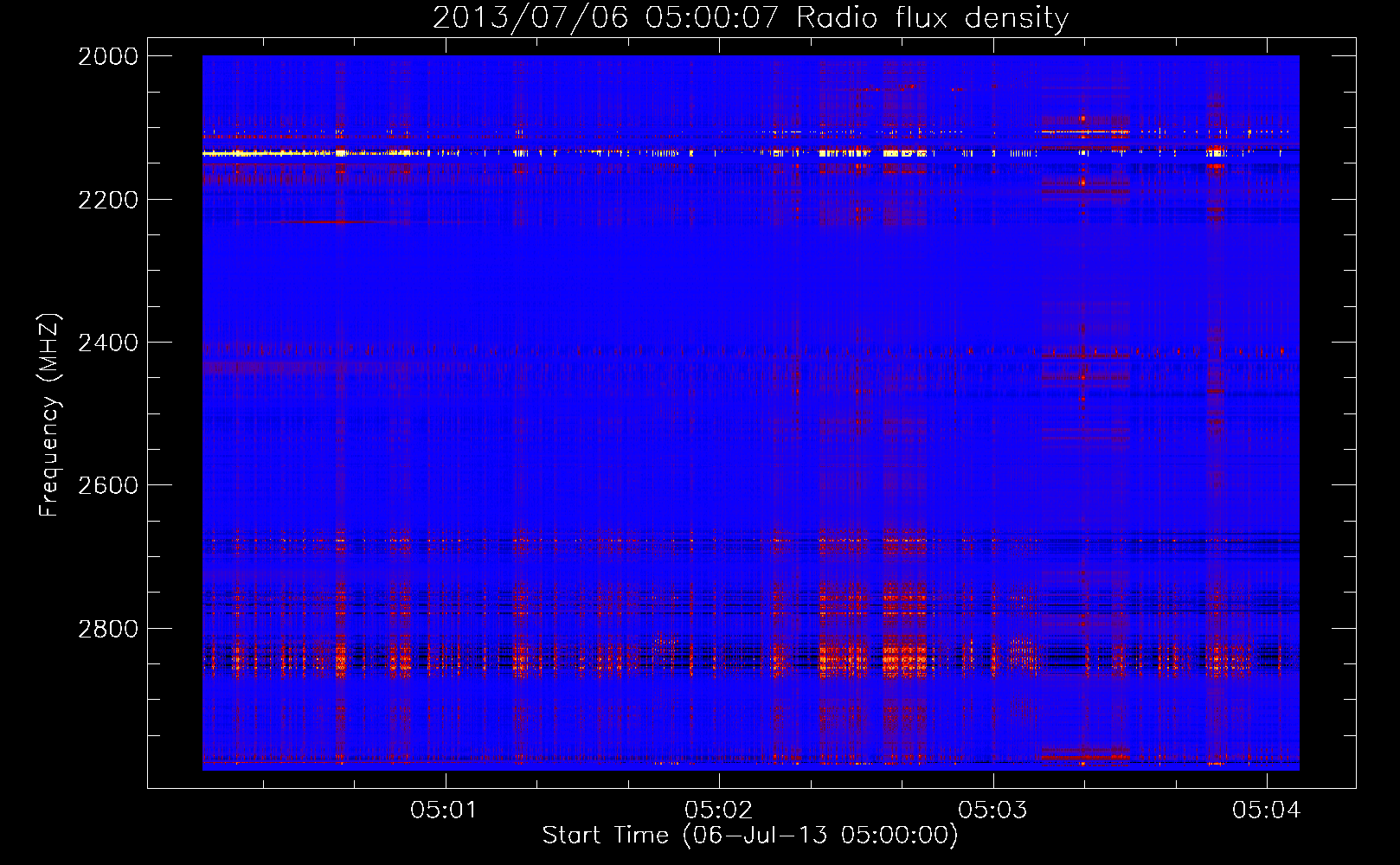Viewport: 1400px width, 865px height.
Task: Click the 2400 frequency tick label
Action: (x=108, y=343)
